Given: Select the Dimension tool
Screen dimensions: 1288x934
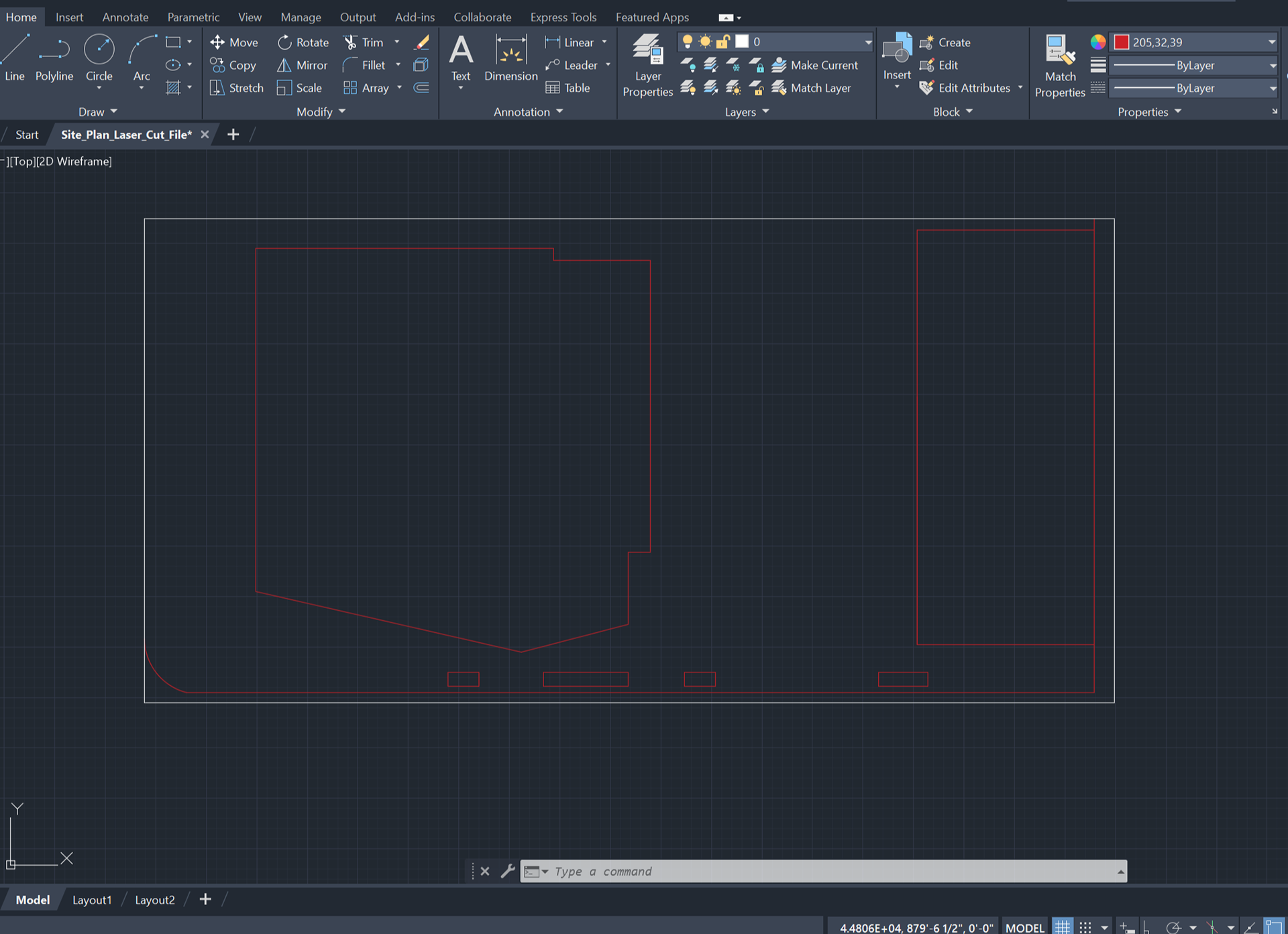Looking at the screenshot, I should click(511, 58).
